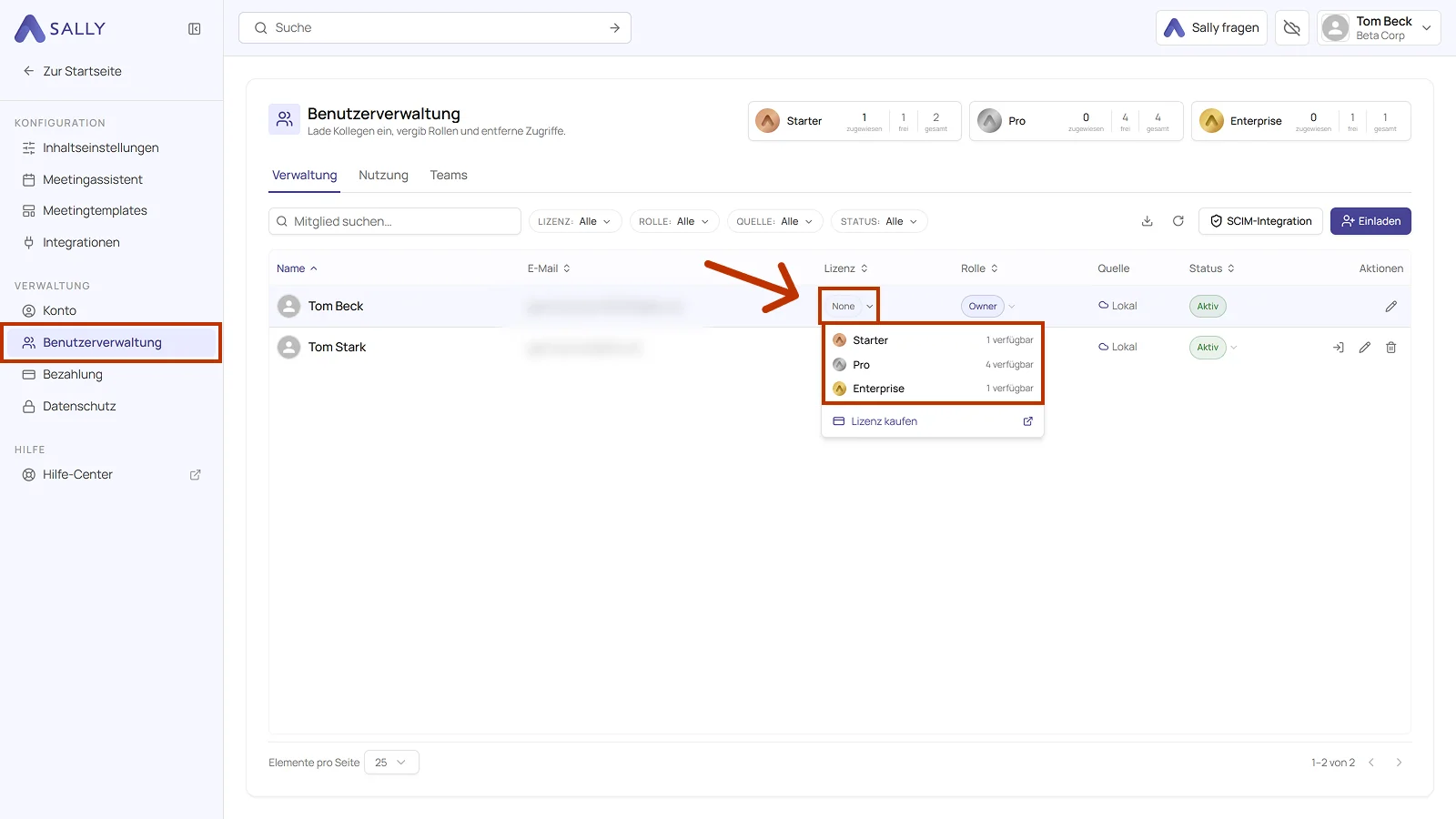Toggle the crossed-out camera icon in header

[1291, 28]
